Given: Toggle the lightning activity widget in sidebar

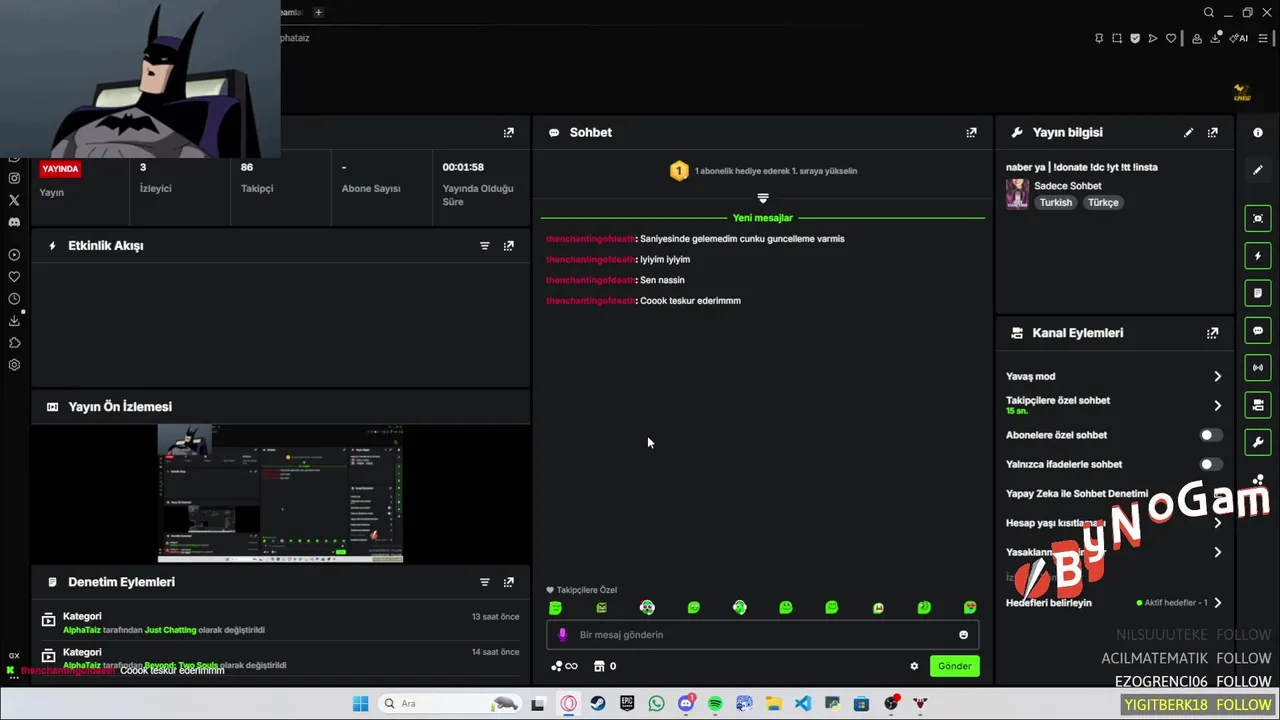Looking at the screenshot, I should [x=1258, y=256].
